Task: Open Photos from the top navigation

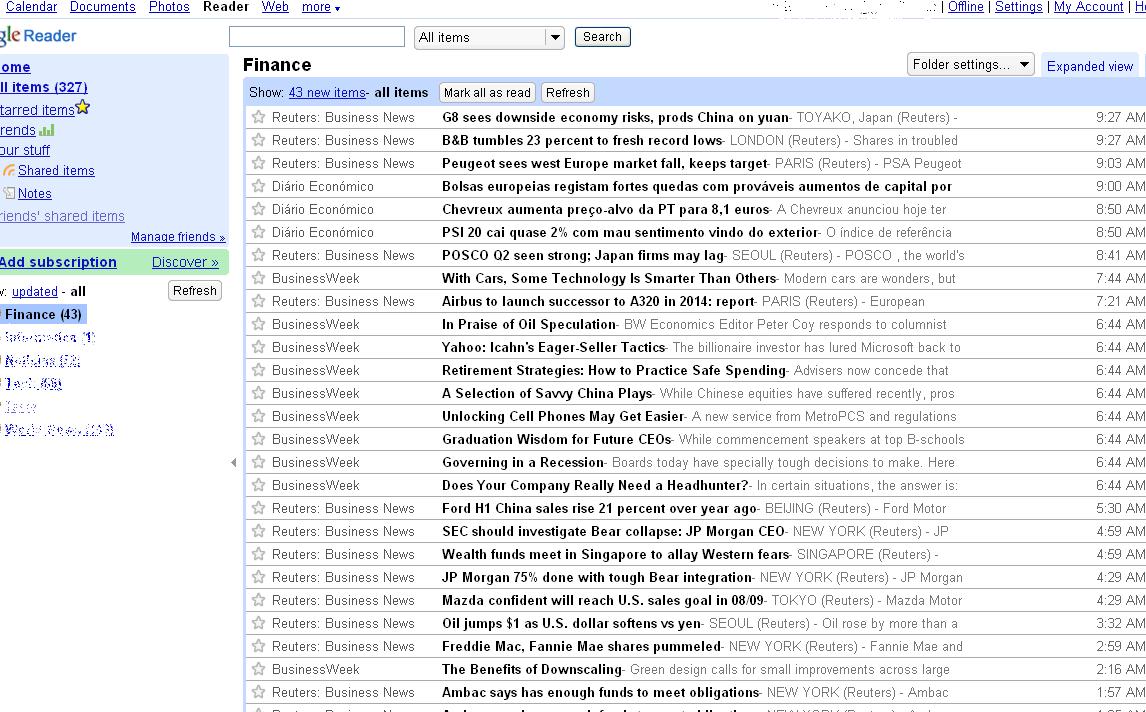Action: click(x=169, y=7)
